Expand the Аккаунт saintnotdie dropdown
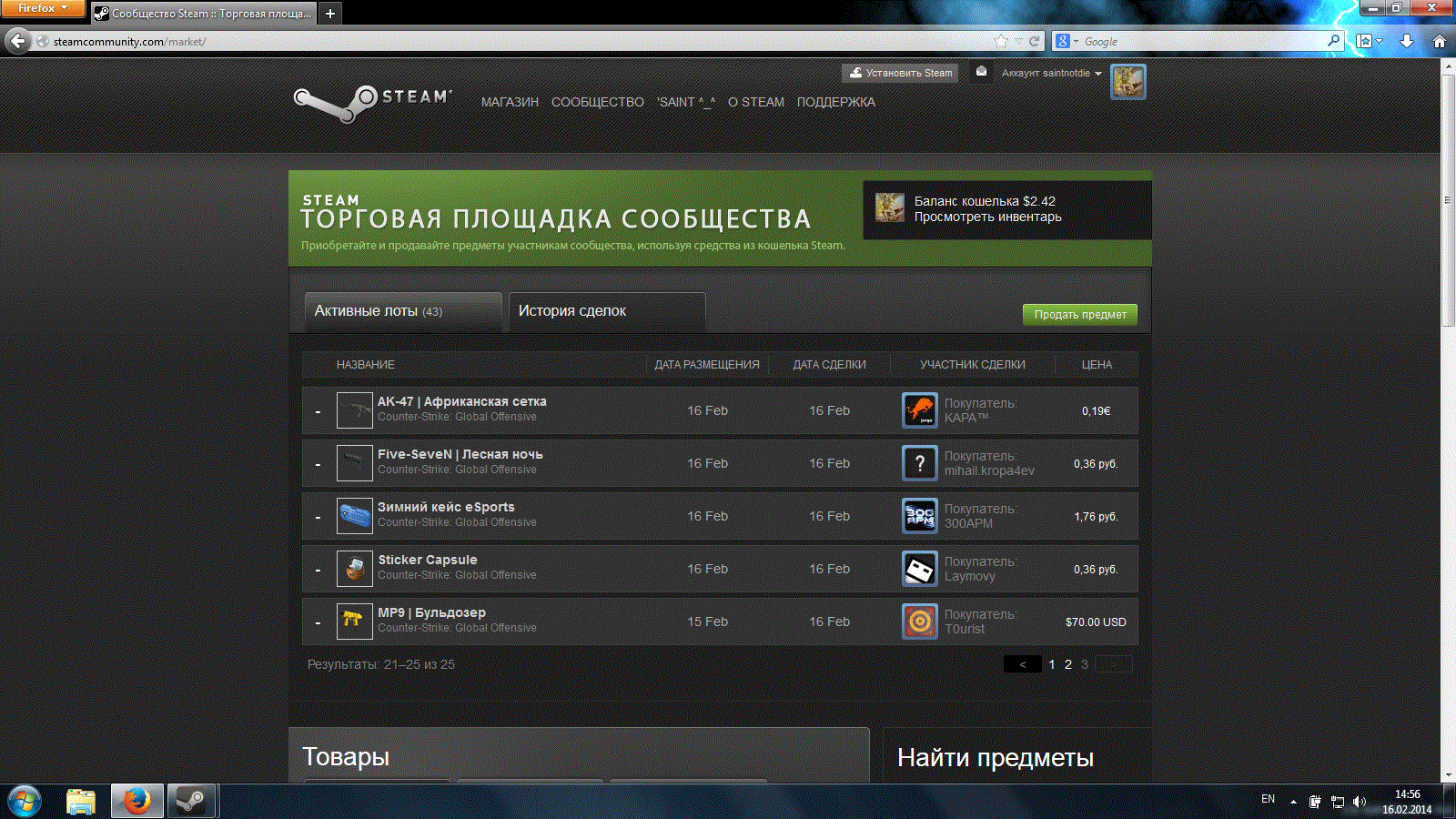Screen dimensions: 1456x819 [x=1051, y=73]
